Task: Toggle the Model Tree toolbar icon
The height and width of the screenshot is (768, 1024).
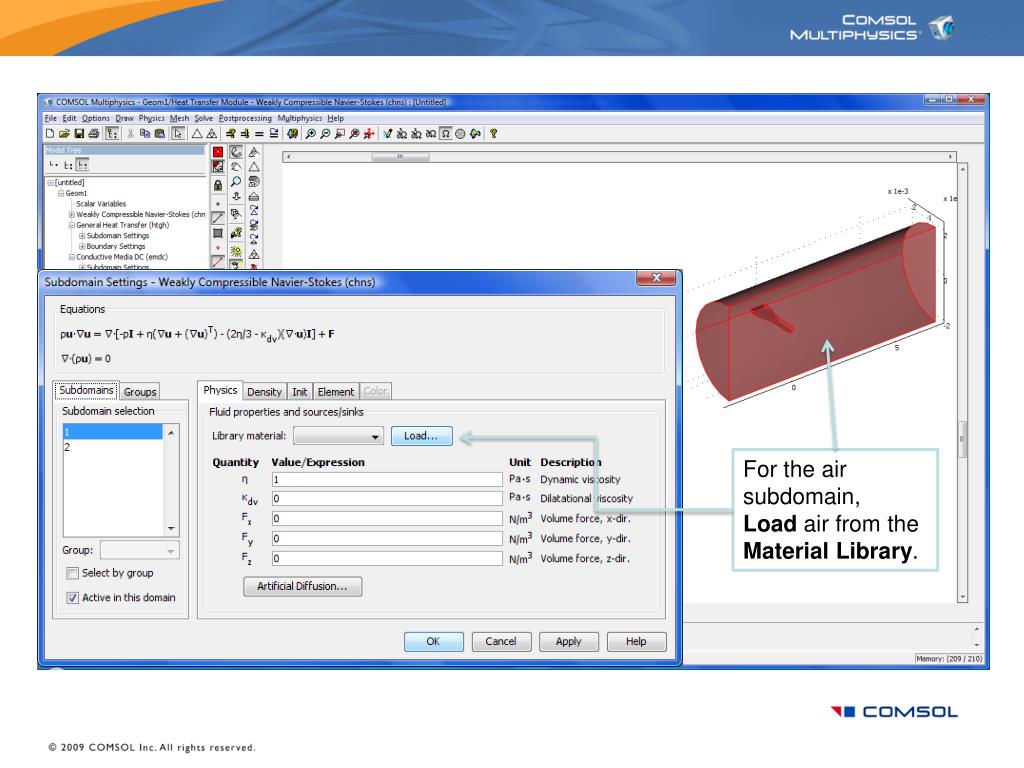Action: [112, 134]
